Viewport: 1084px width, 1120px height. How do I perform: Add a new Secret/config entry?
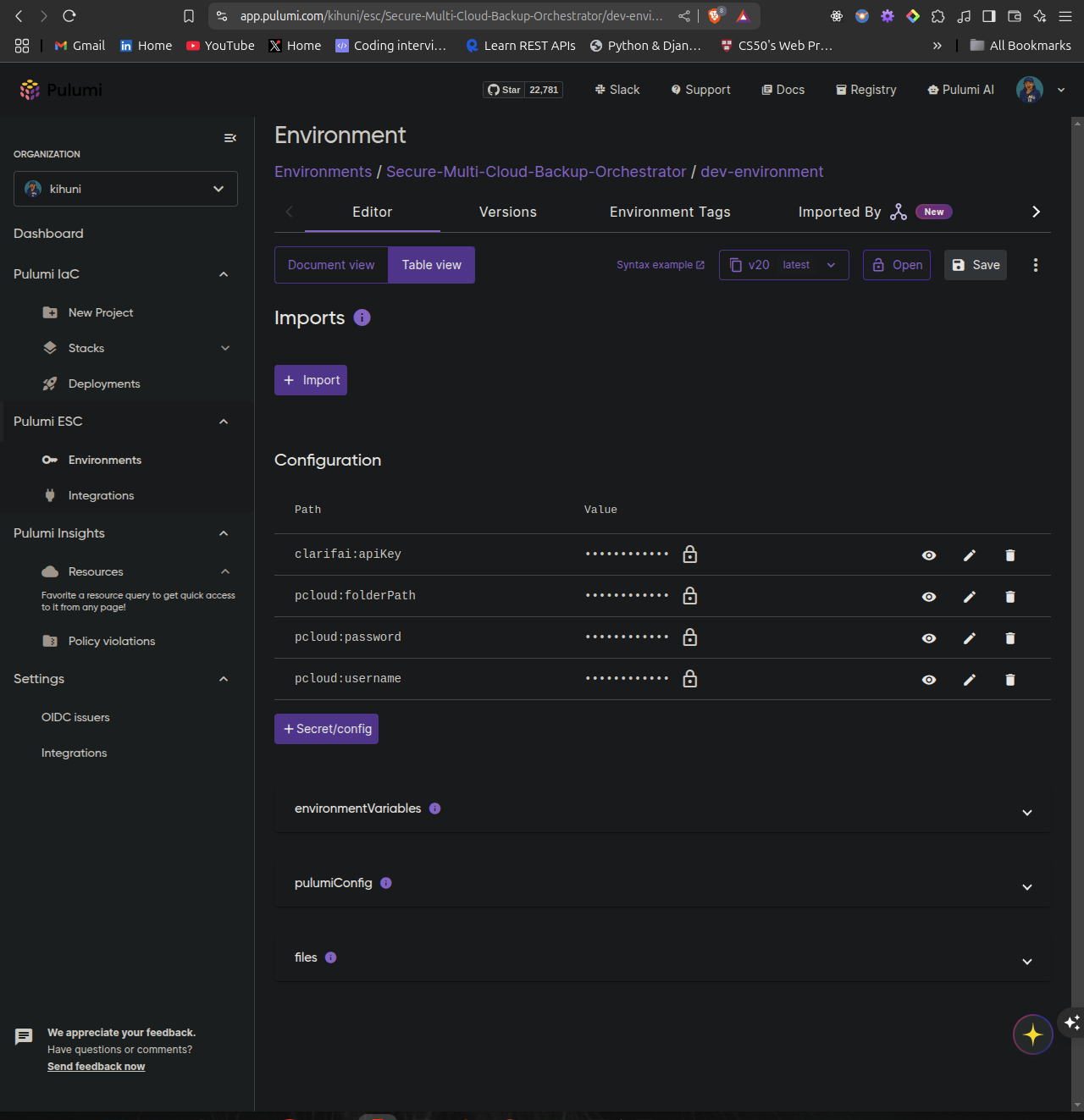(326, 729)
